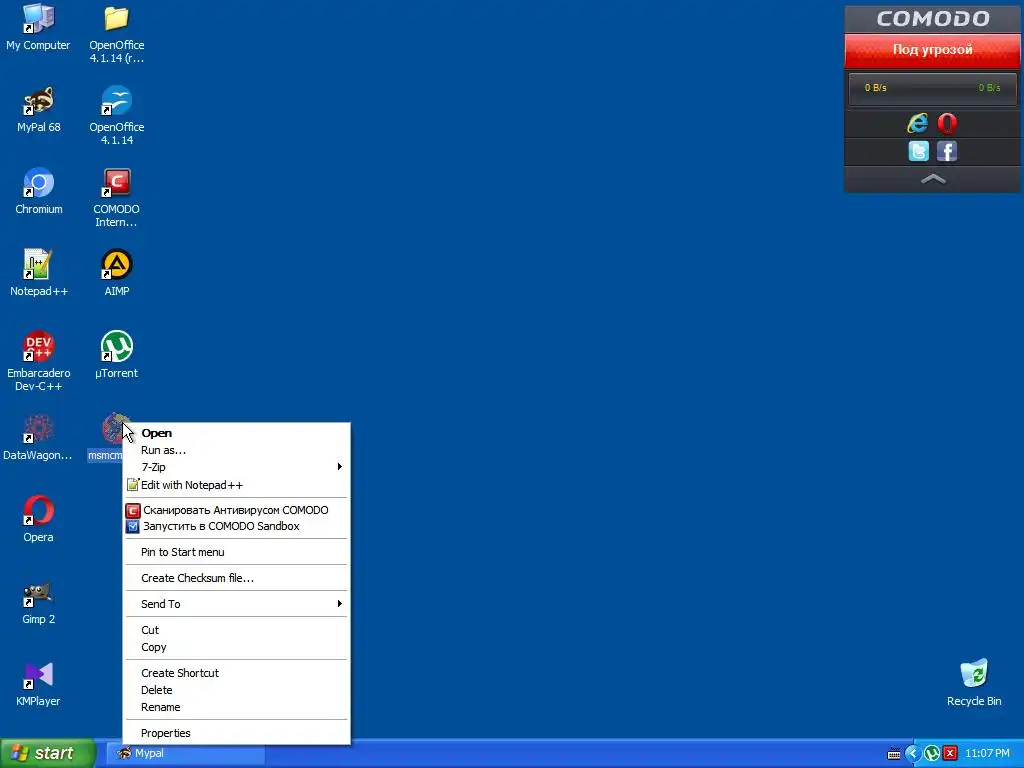Select the Opera desktop shortcut

pyautogui.click(x=39, y=519)
